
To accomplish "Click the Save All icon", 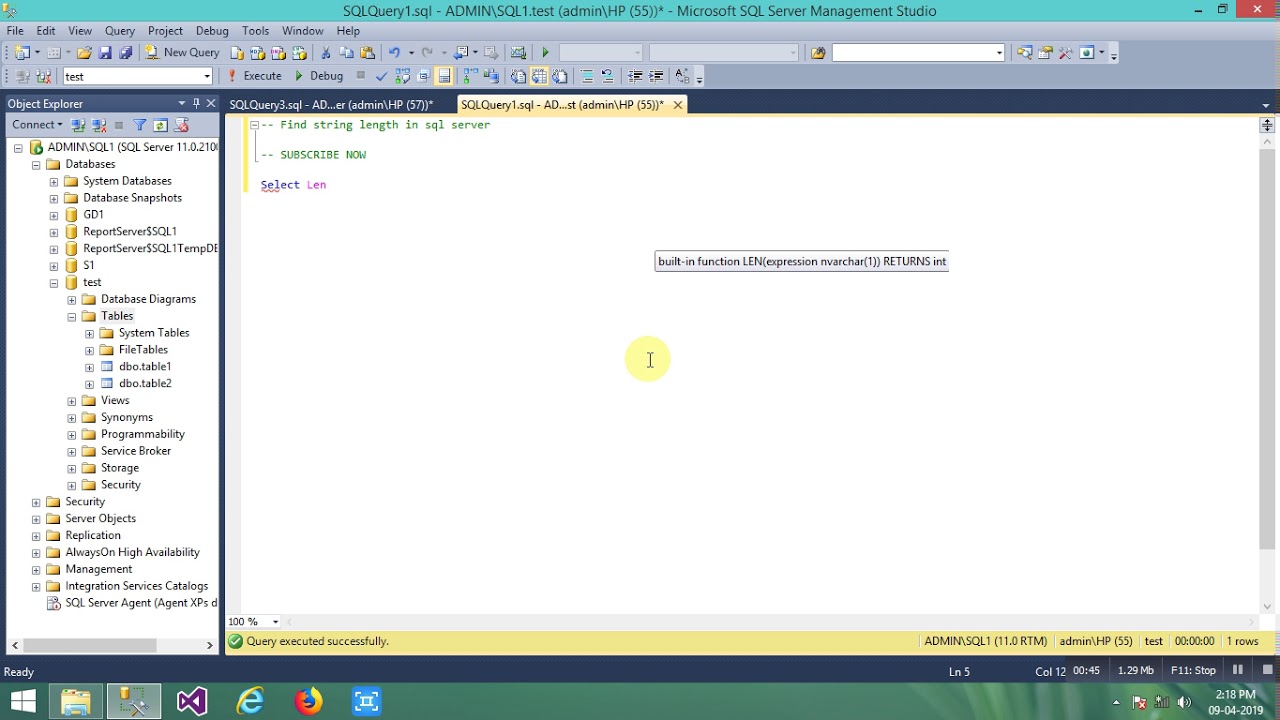I will 125,53.
